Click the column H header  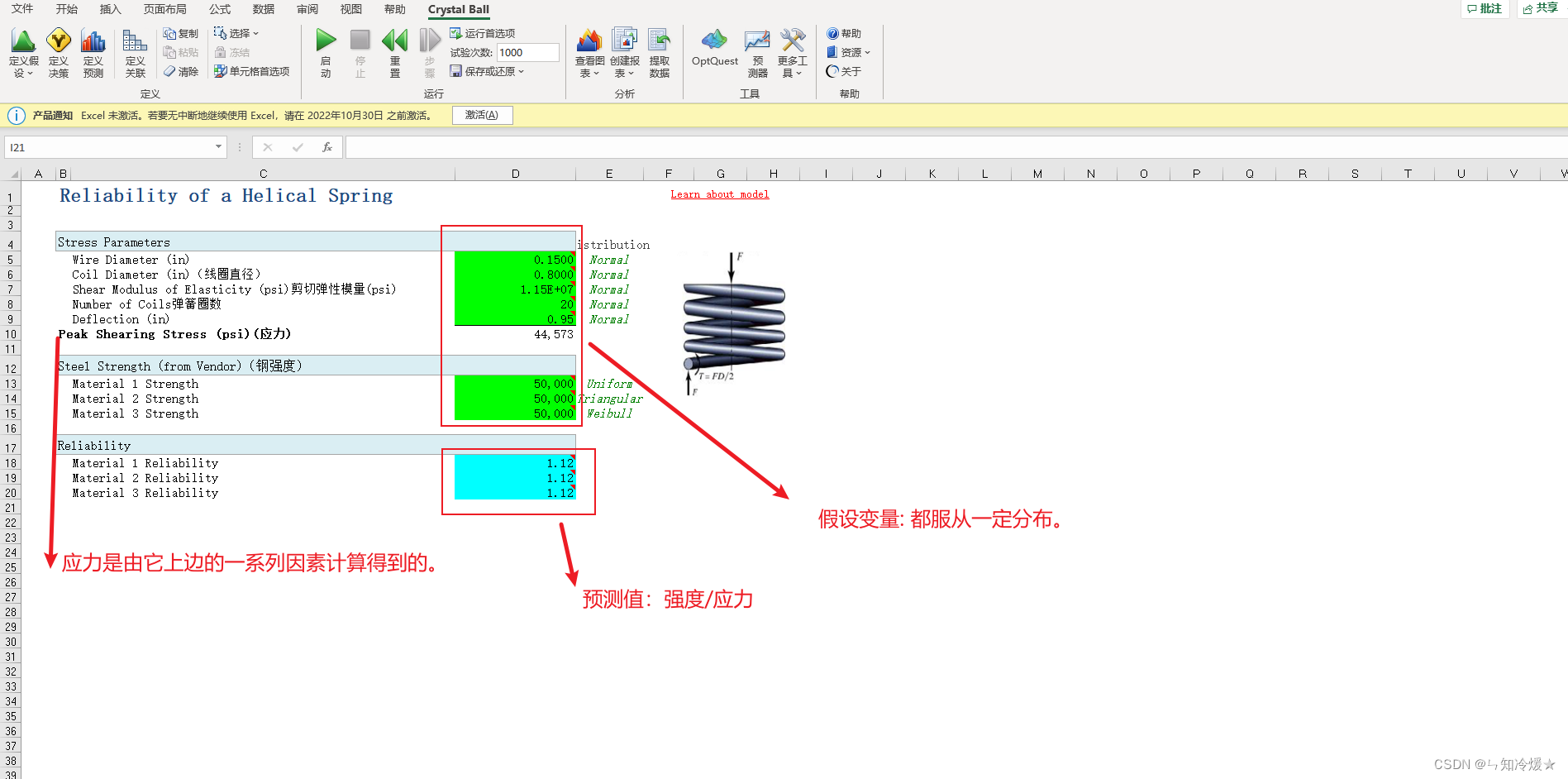click(773, 174)
